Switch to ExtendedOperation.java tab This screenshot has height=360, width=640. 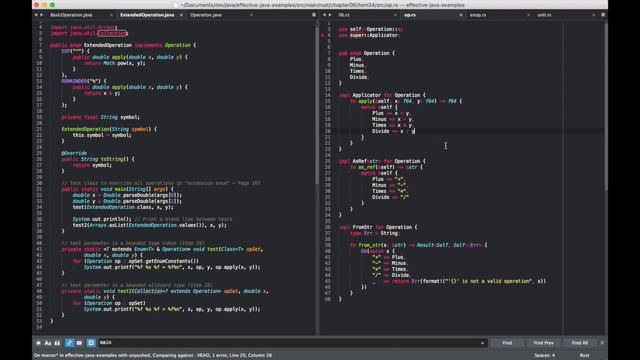(x=147, y=15)
